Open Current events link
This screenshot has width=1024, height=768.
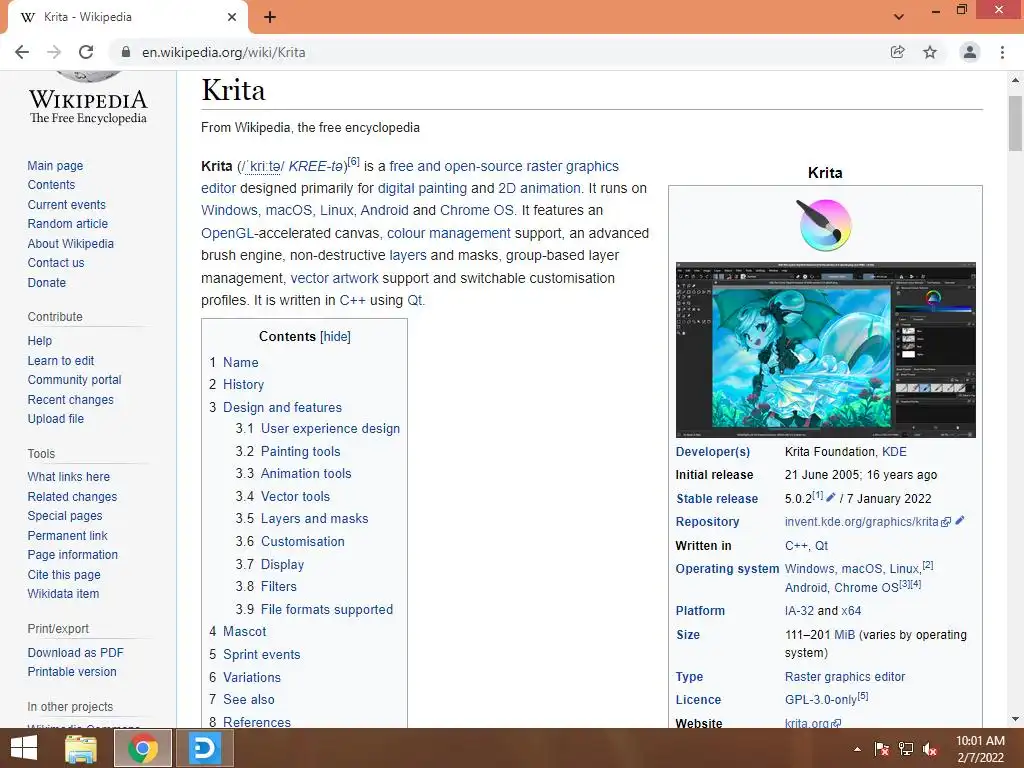66,204
